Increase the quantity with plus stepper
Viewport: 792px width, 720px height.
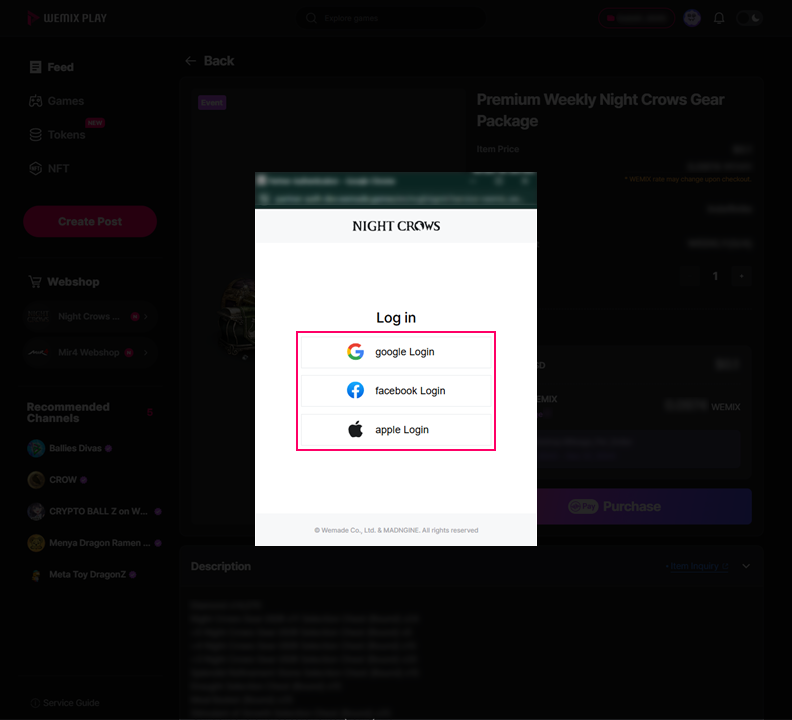click(x=741, y=276)
